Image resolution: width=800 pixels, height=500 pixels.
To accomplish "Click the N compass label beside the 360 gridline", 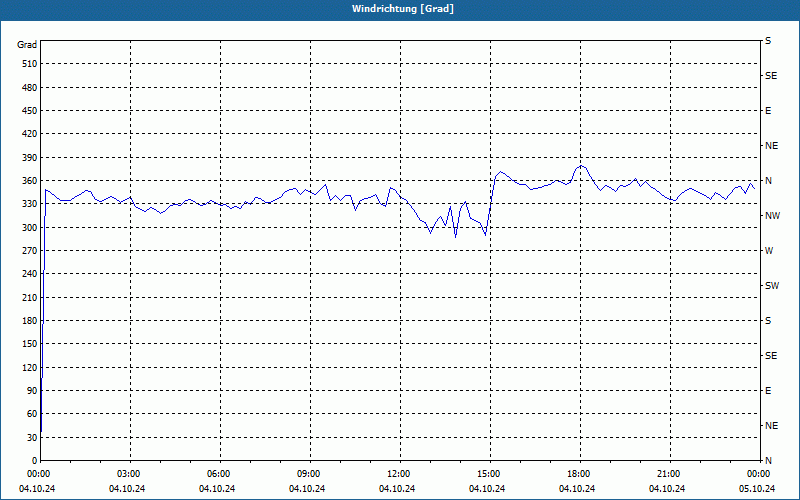I will (x=768, y=181).
